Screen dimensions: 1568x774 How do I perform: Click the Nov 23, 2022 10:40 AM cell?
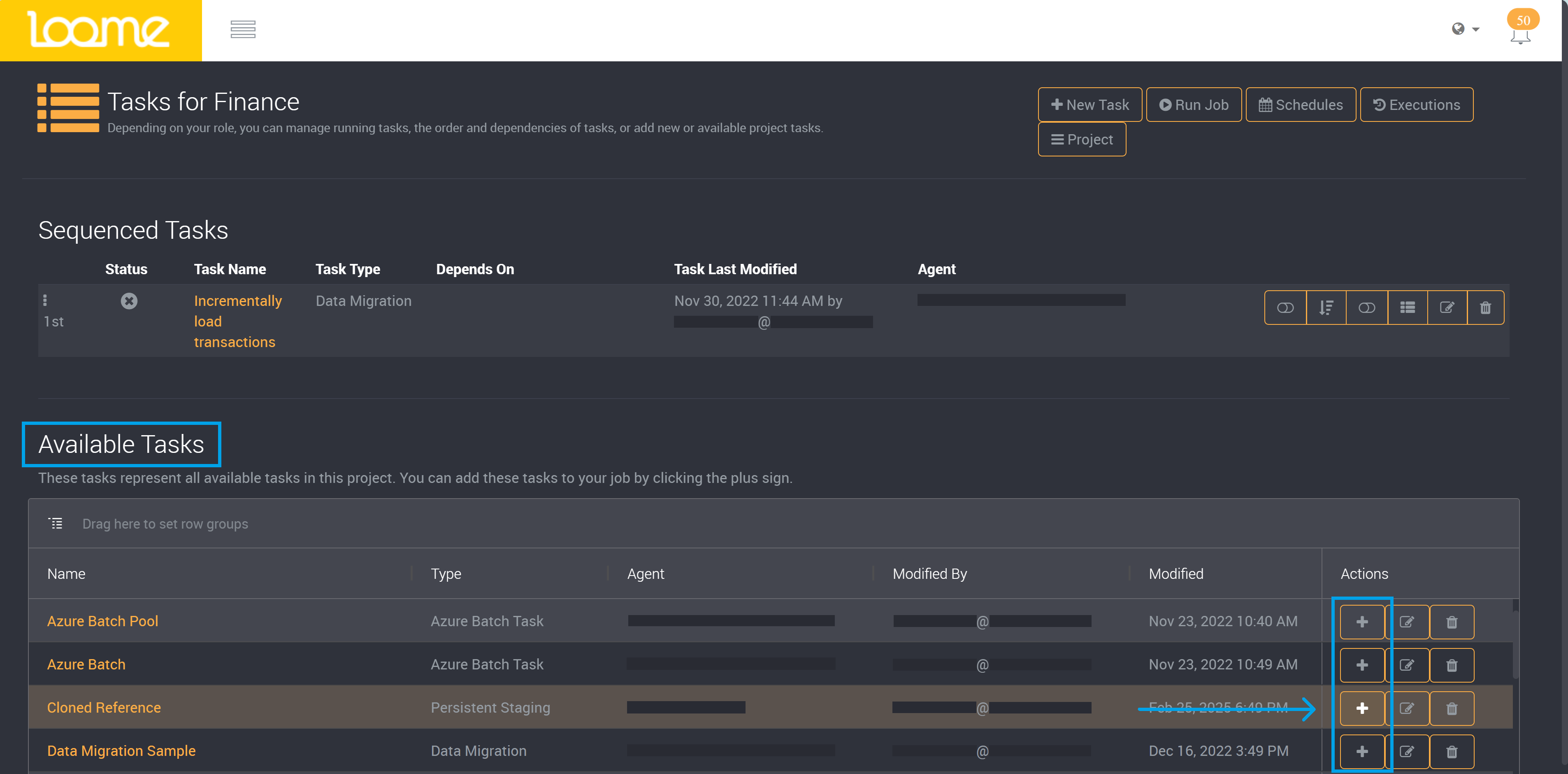point(1223,621)
